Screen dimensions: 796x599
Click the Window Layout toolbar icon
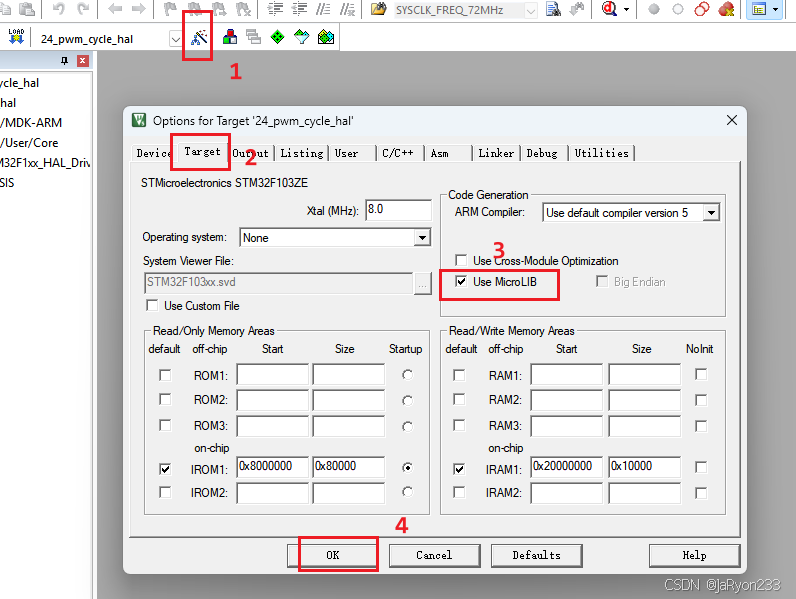pos(759,9)
